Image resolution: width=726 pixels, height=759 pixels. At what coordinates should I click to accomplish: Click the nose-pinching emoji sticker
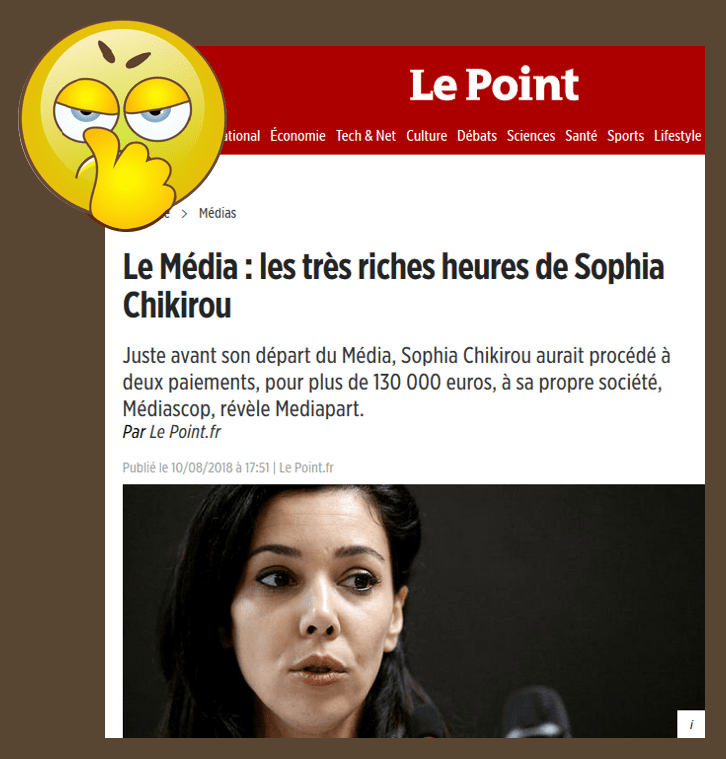tap(123, 125)
